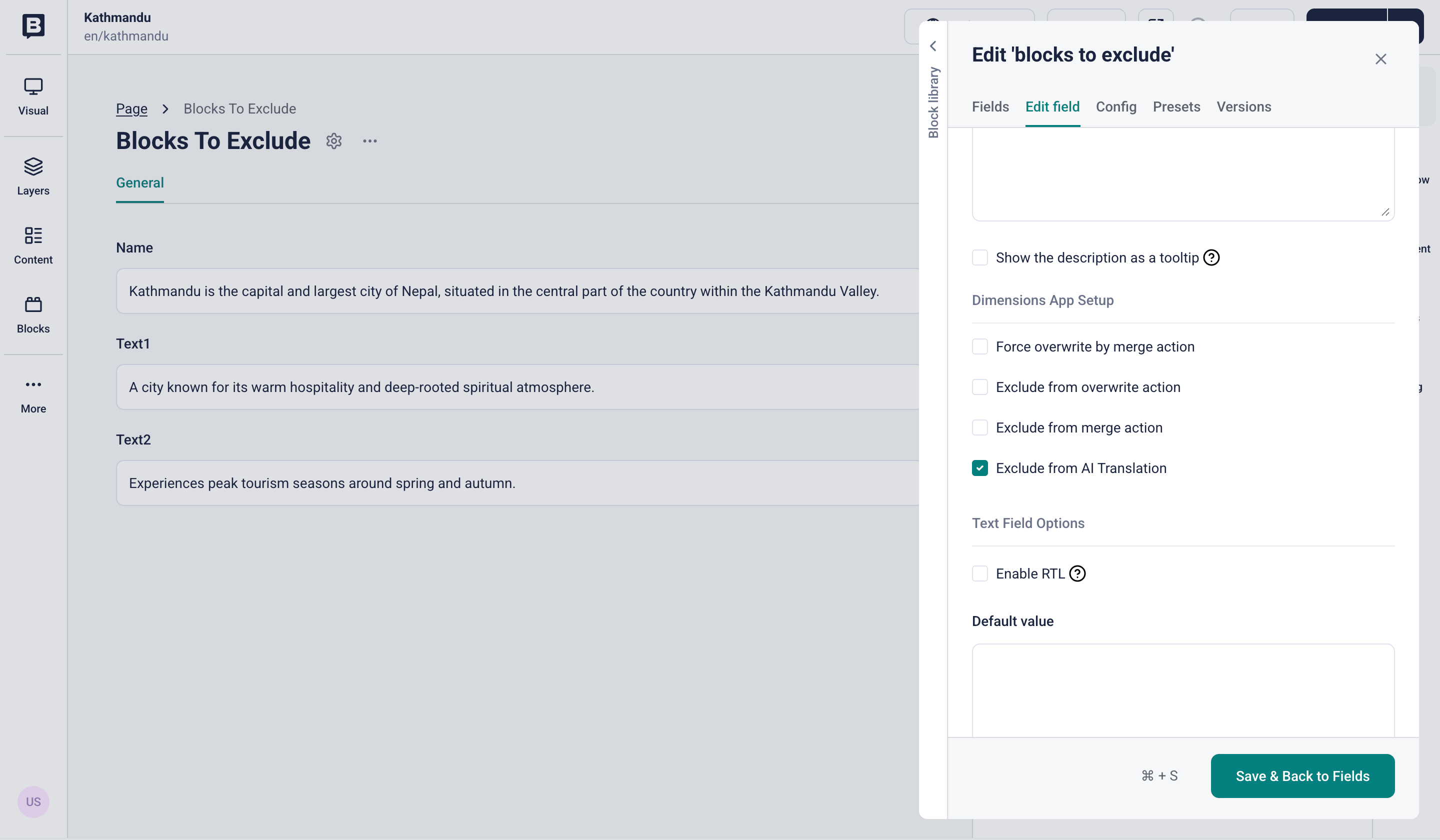Follow the Page breadcrumb link
The image size is (1440, 840).
(131, 108)
